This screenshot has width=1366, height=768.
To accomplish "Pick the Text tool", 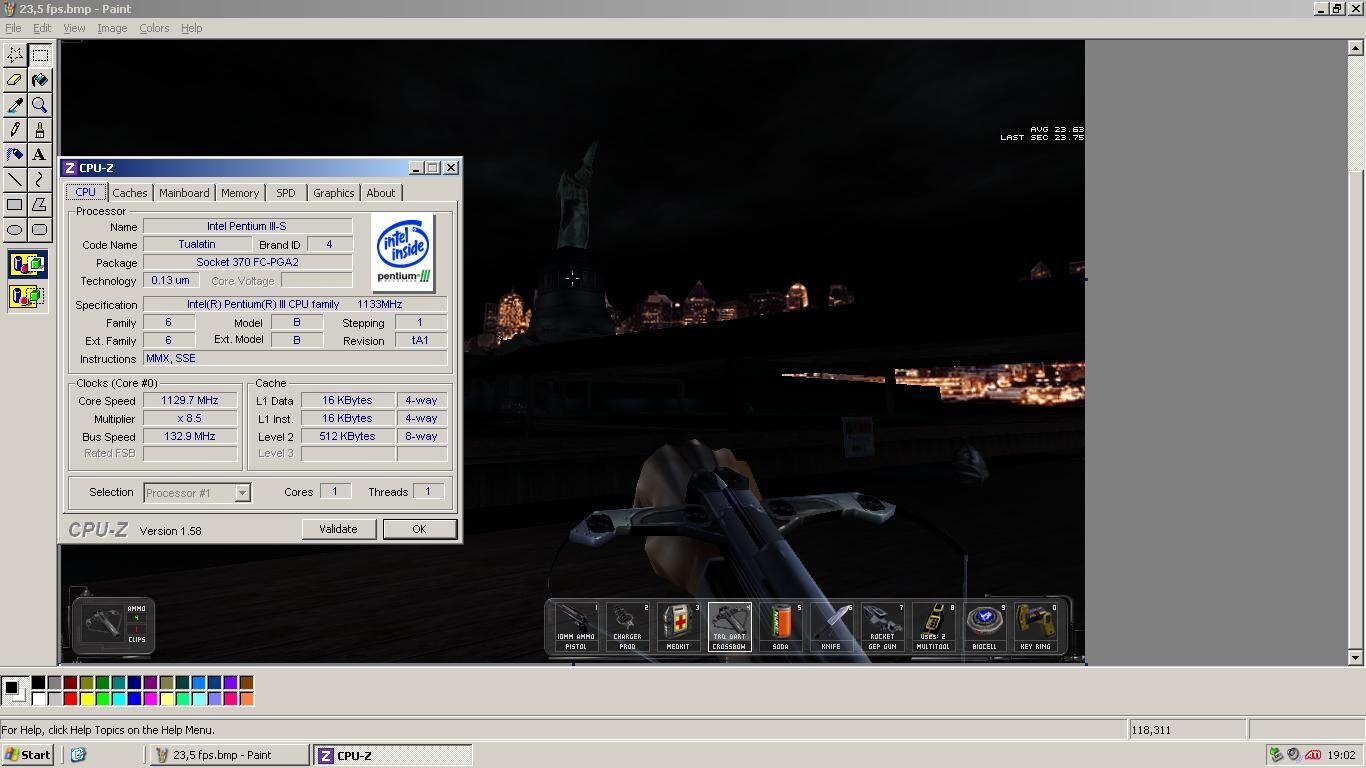I will [40, 155].
